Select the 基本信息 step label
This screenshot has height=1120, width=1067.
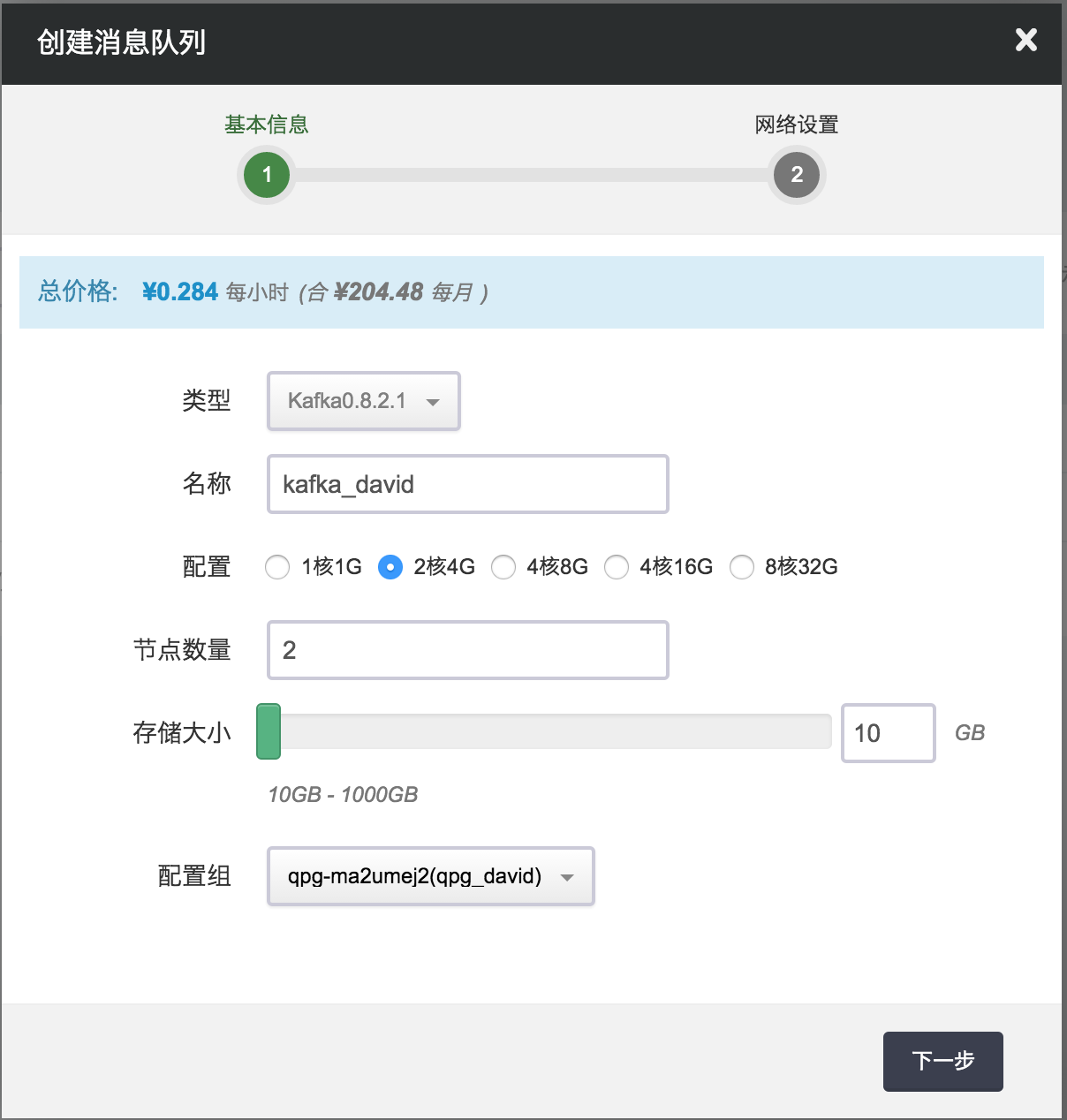(266, 125)
